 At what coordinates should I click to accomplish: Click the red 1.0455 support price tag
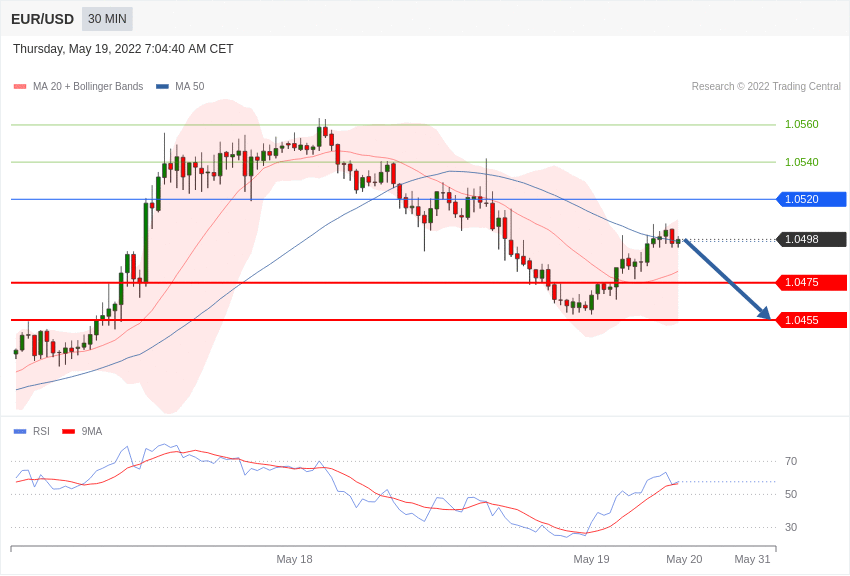[x=812, y=320]
